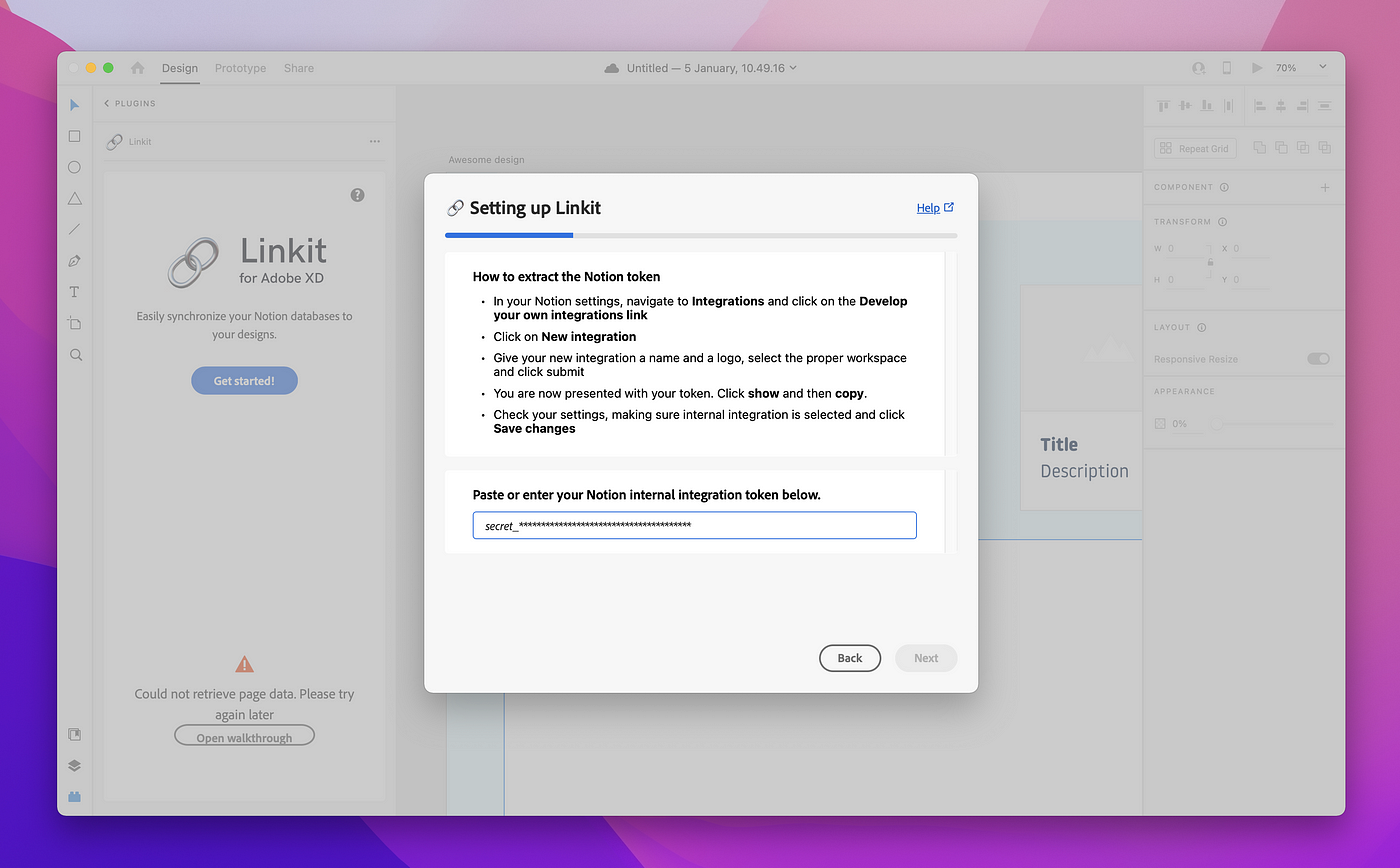Image resolution: width=1400 pixels, height=868 pixels.
Task: Click the Y position field in Transform
Action: click(1252, 280)
